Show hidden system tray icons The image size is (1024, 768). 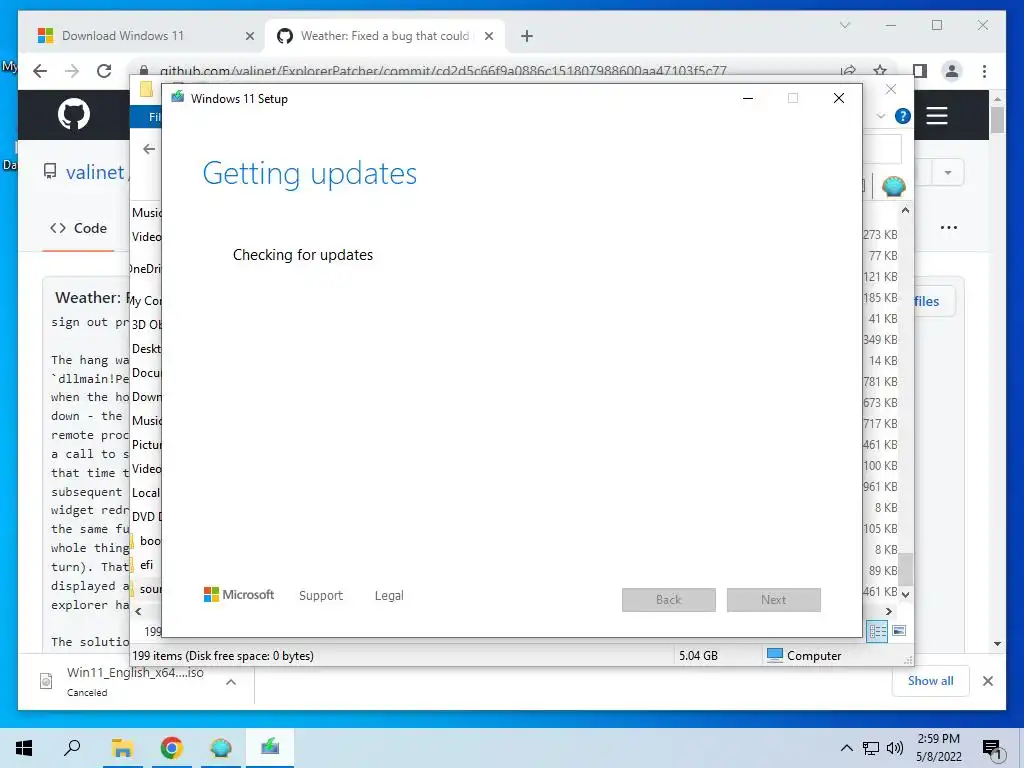click(846, 748)
